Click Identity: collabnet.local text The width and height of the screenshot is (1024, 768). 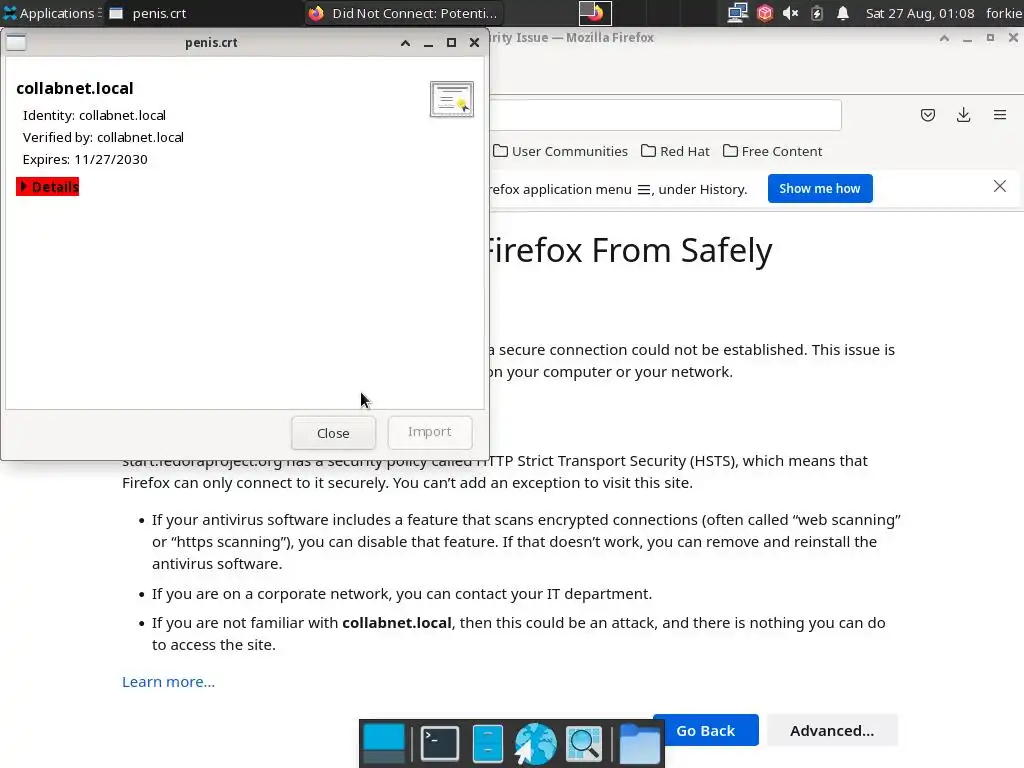point(95,116)
